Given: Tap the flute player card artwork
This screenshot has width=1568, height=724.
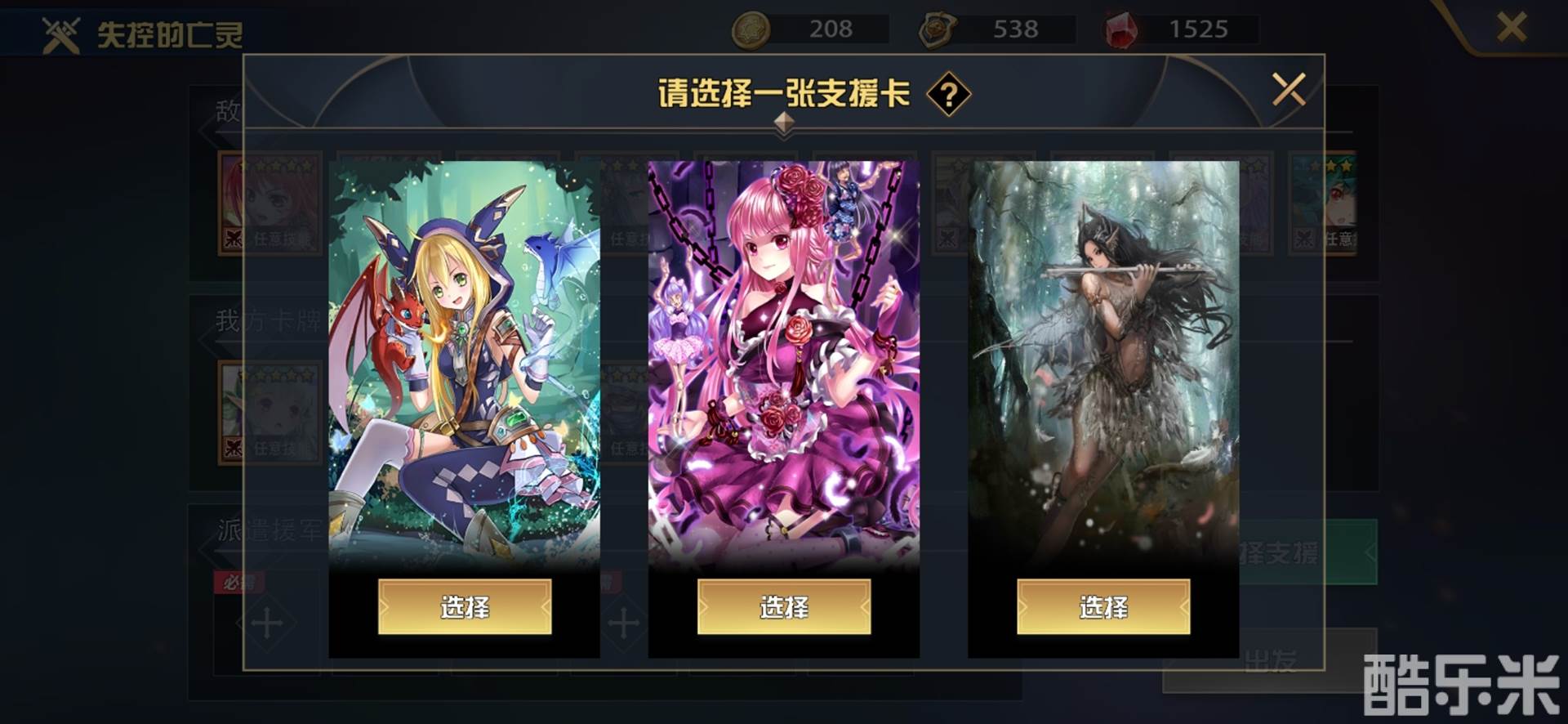Looking at the screenshot, I should pyautogui.click(x=1103, y=364).
